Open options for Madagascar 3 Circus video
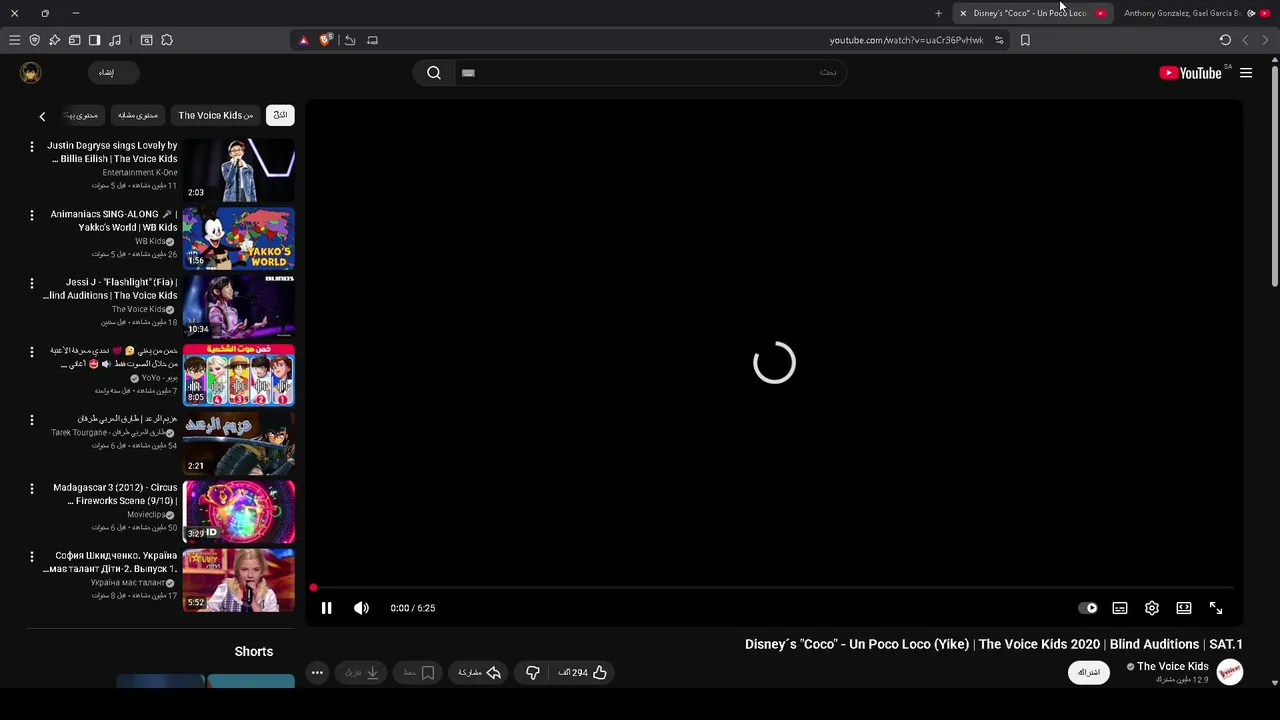Image resolution: width=1280 pixels, height=720 pixels. tap(31, 488)
